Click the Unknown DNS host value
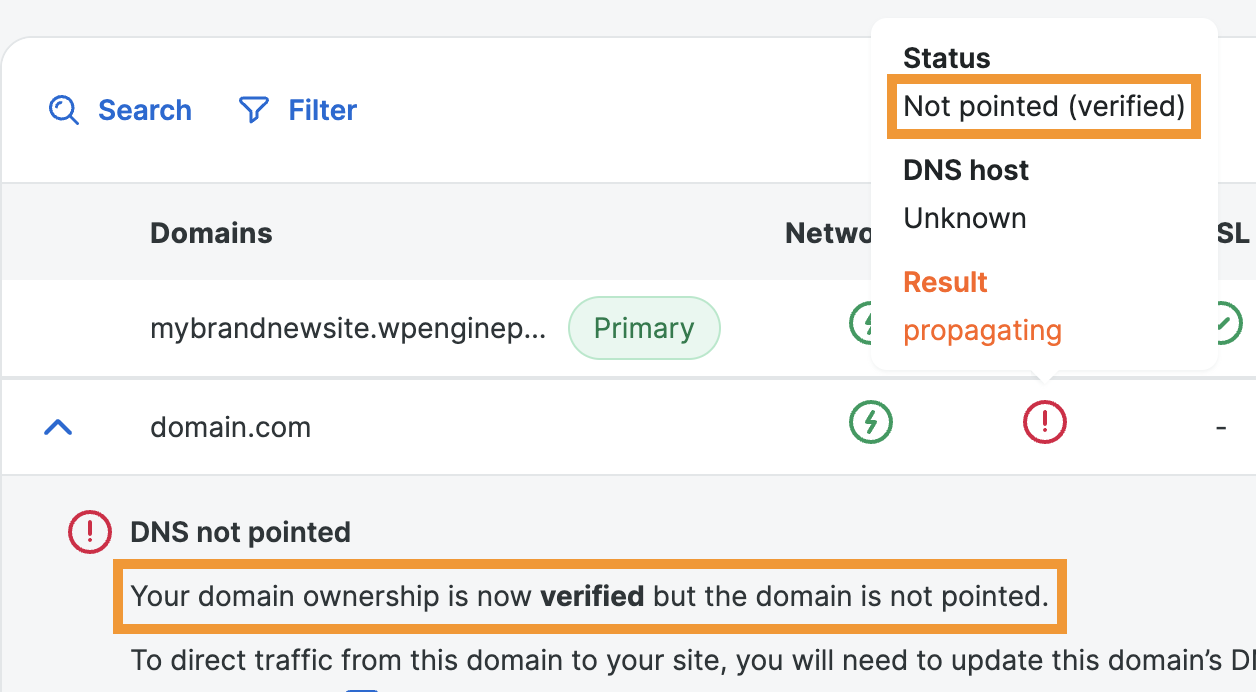 pos(964,218)
